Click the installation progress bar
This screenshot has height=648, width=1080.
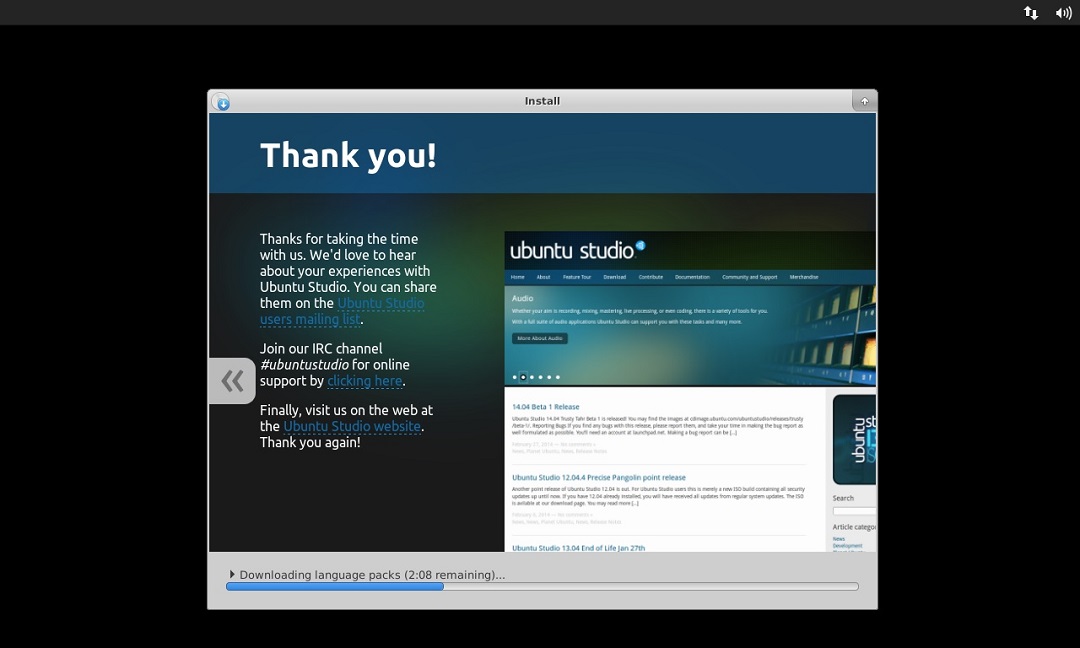[542, 587]
